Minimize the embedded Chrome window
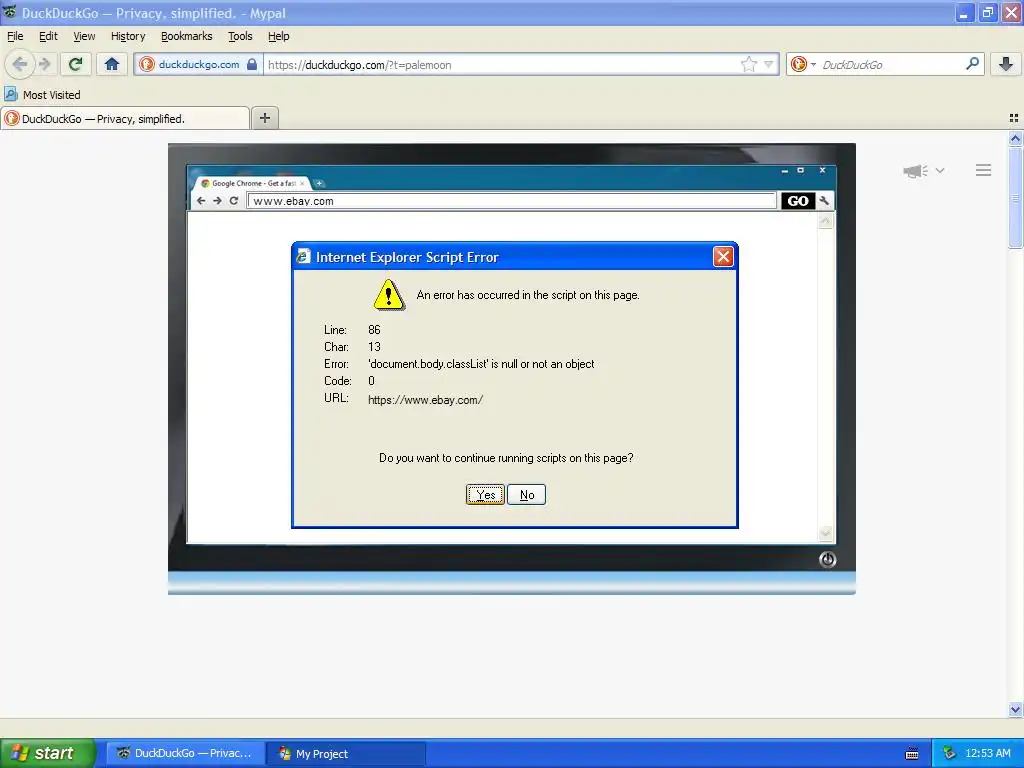The width and height of the screenshot is (1024, 768). point(784,170)
